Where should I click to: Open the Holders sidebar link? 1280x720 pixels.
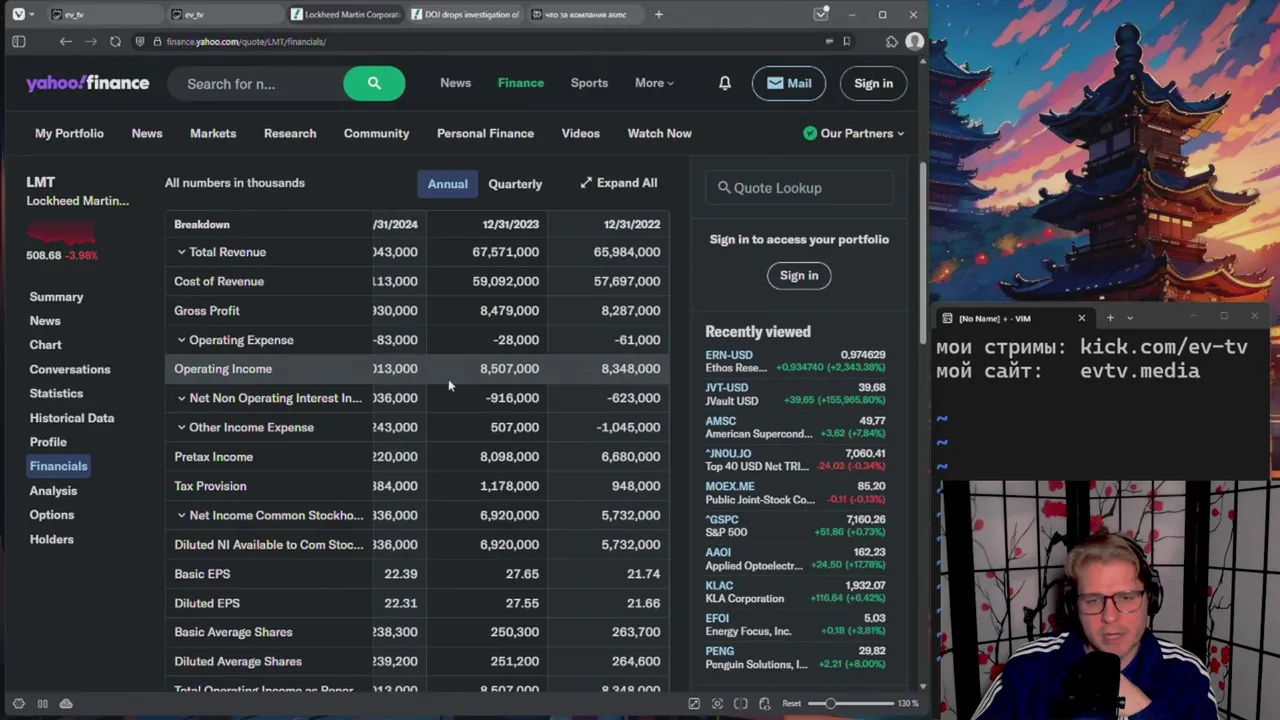pyautogui.click(x=51, y=539)
